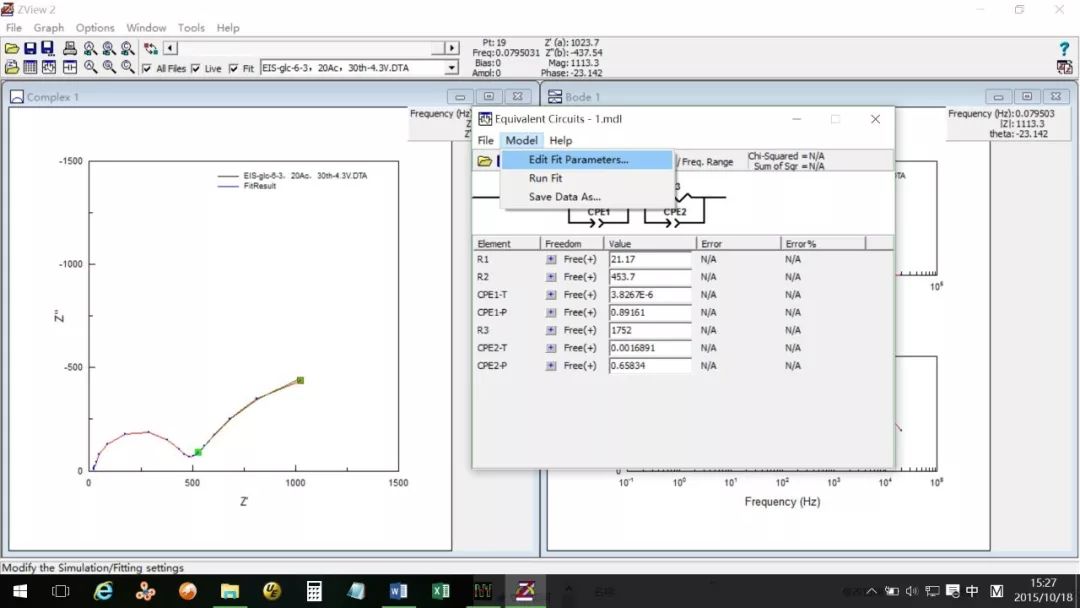Click bottom-row magnifier A icon
The image size is (1080, 608).
coord(90,67)
